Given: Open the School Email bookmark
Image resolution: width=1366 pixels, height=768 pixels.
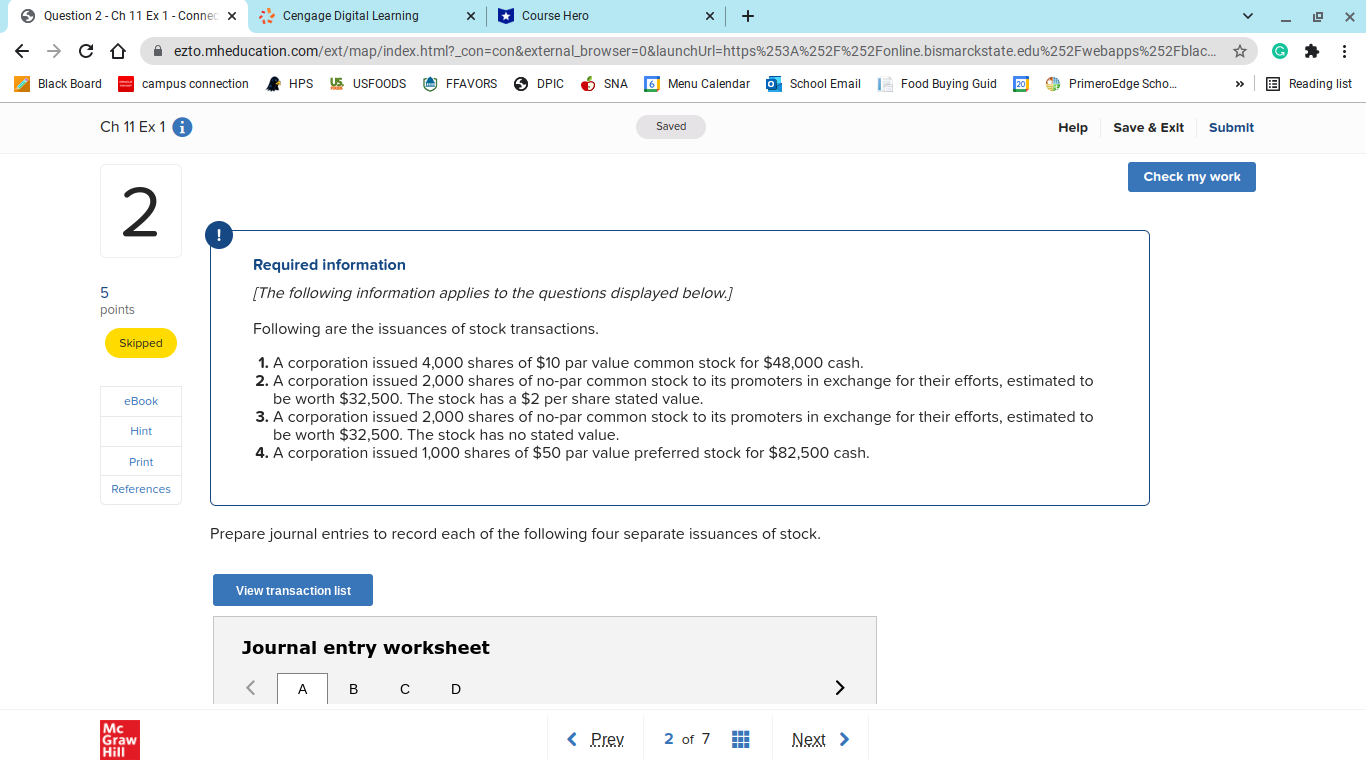Looking at the screenshot, I should click(x=814, y=84).
